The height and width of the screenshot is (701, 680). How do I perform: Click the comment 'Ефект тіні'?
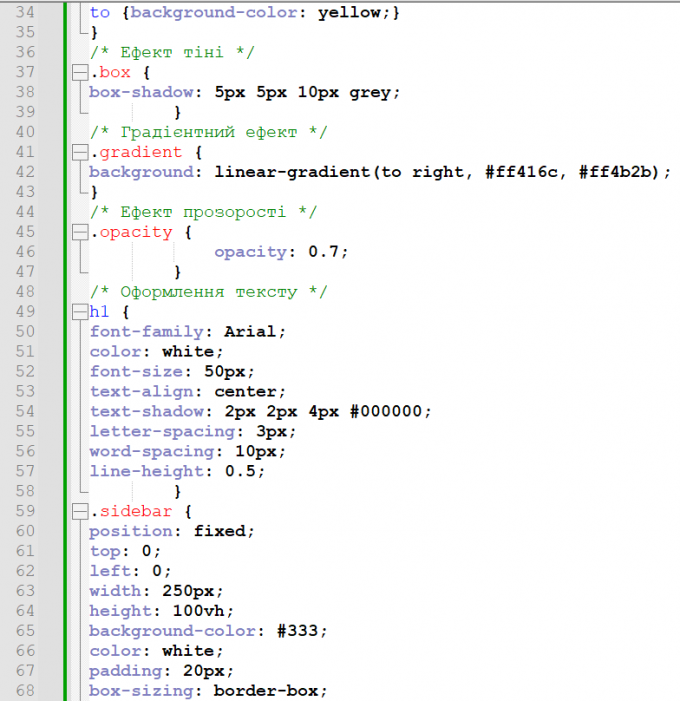172,52
